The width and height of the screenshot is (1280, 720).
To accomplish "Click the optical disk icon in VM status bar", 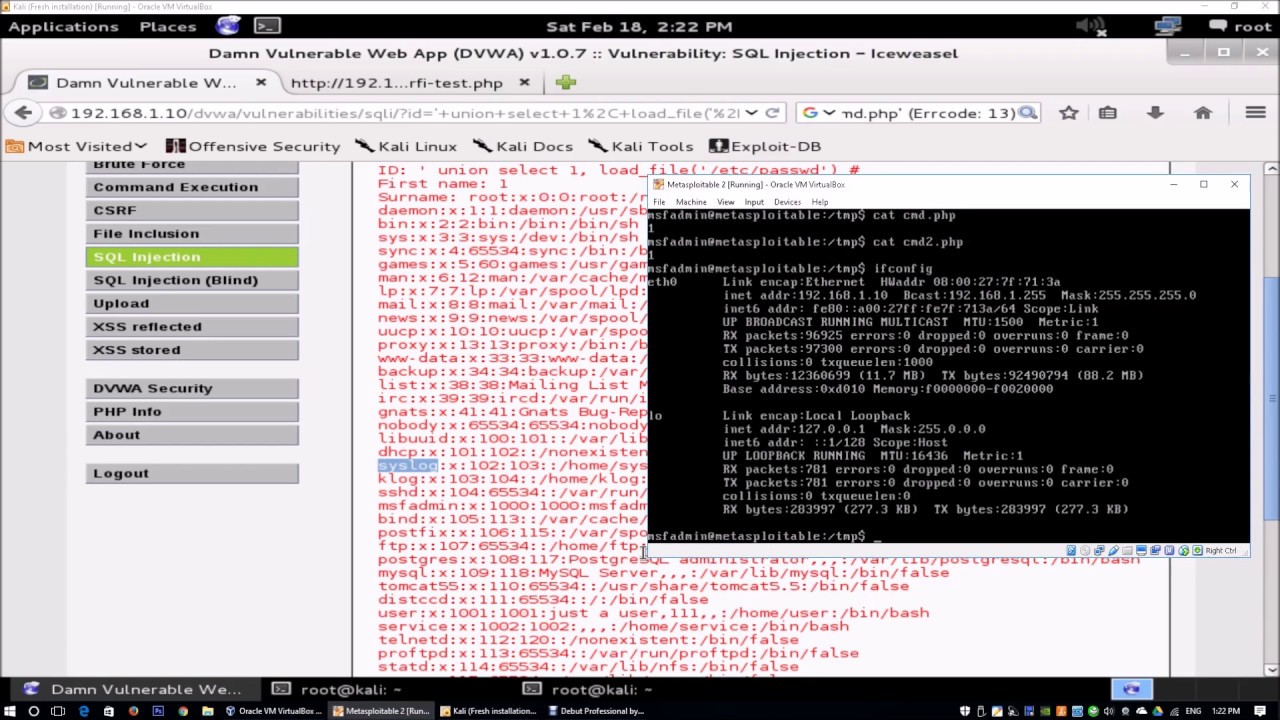I will pos(1085,551).
